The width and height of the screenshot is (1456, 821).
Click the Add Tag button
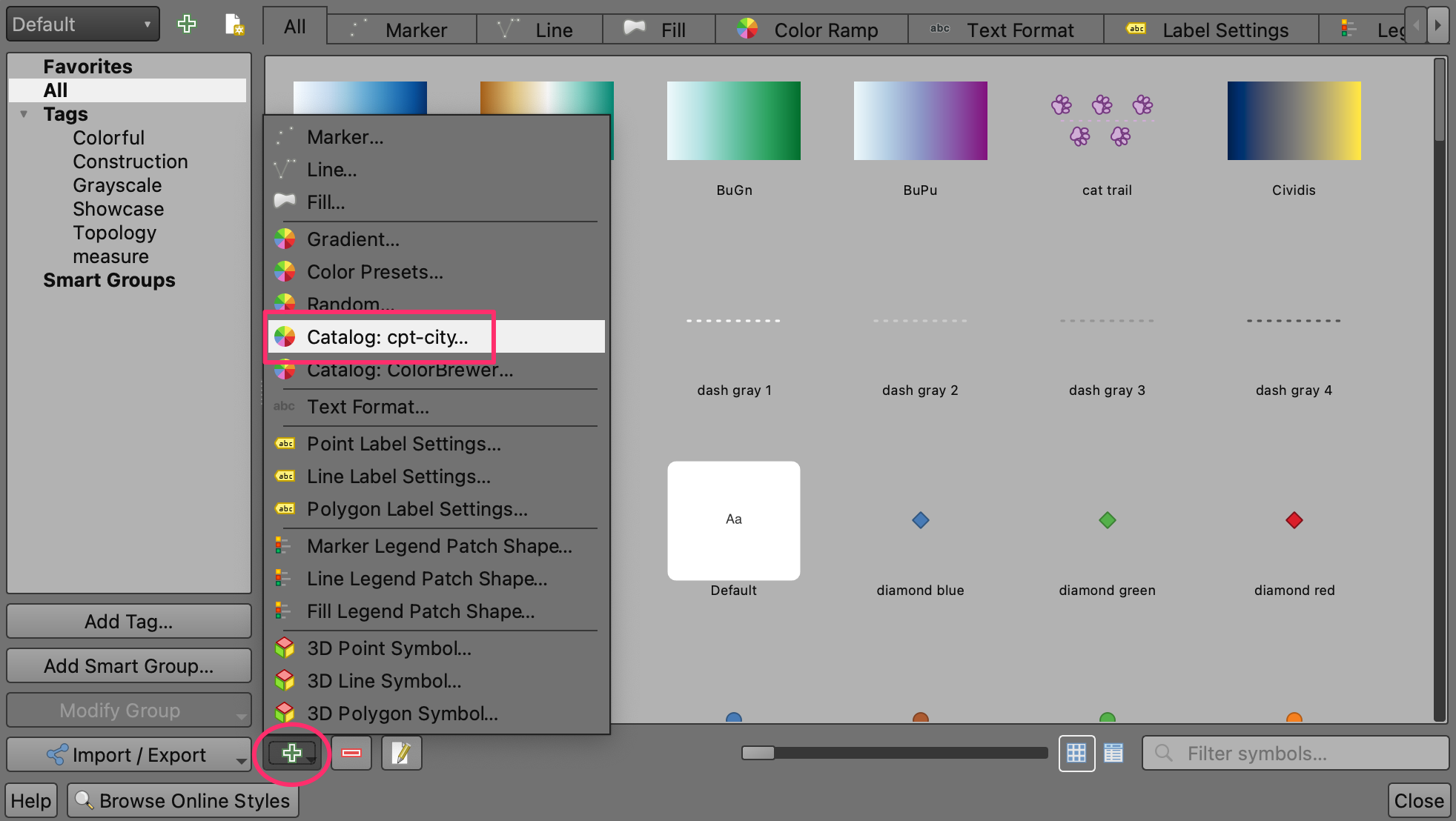pos(129,621)
